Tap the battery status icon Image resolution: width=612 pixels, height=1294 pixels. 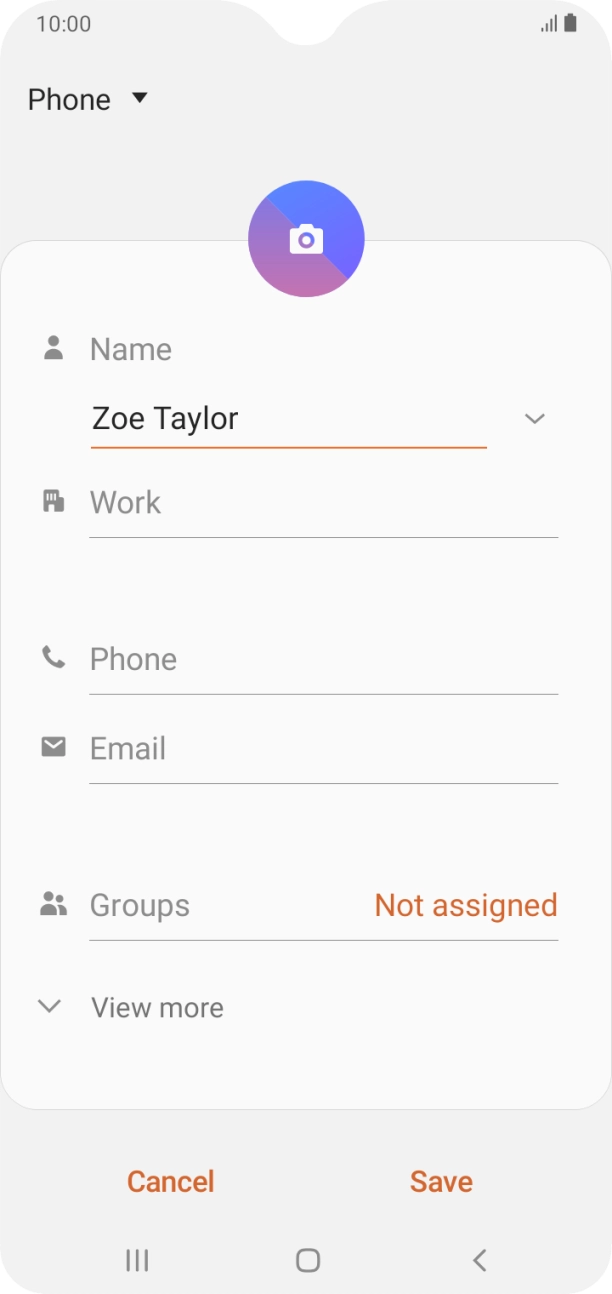tap(570, 23)
